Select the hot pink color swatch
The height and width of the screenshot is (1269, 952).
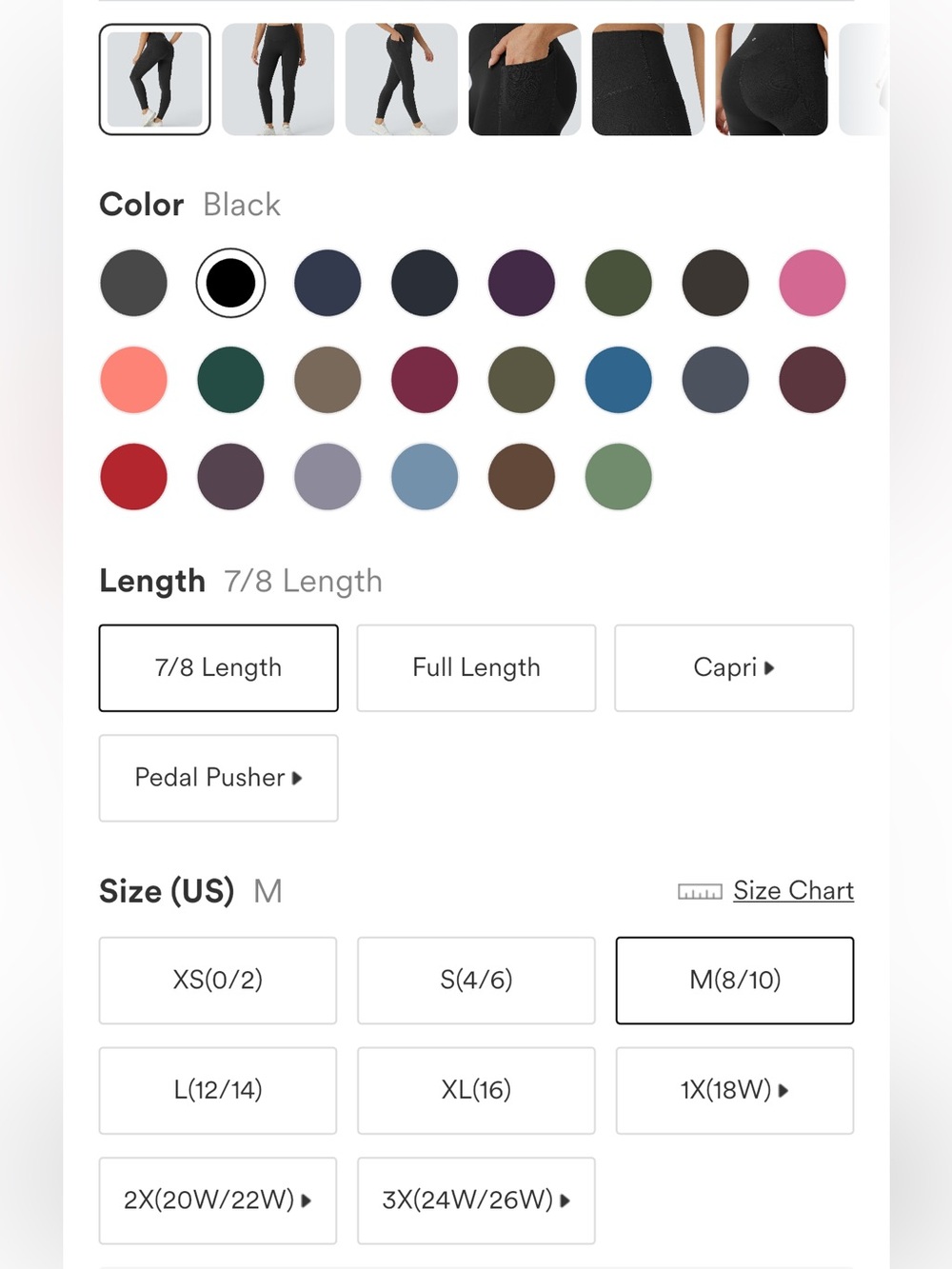point(812,283)
